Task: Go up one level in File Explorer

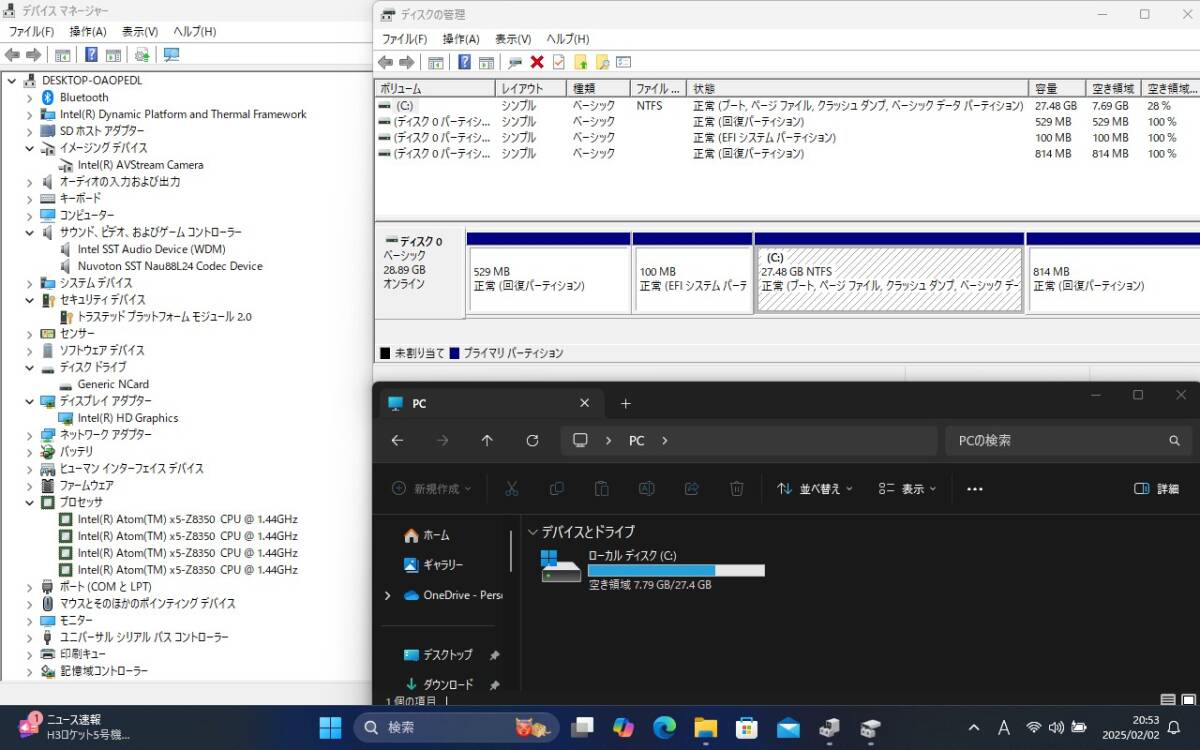Action: point(487,440)
